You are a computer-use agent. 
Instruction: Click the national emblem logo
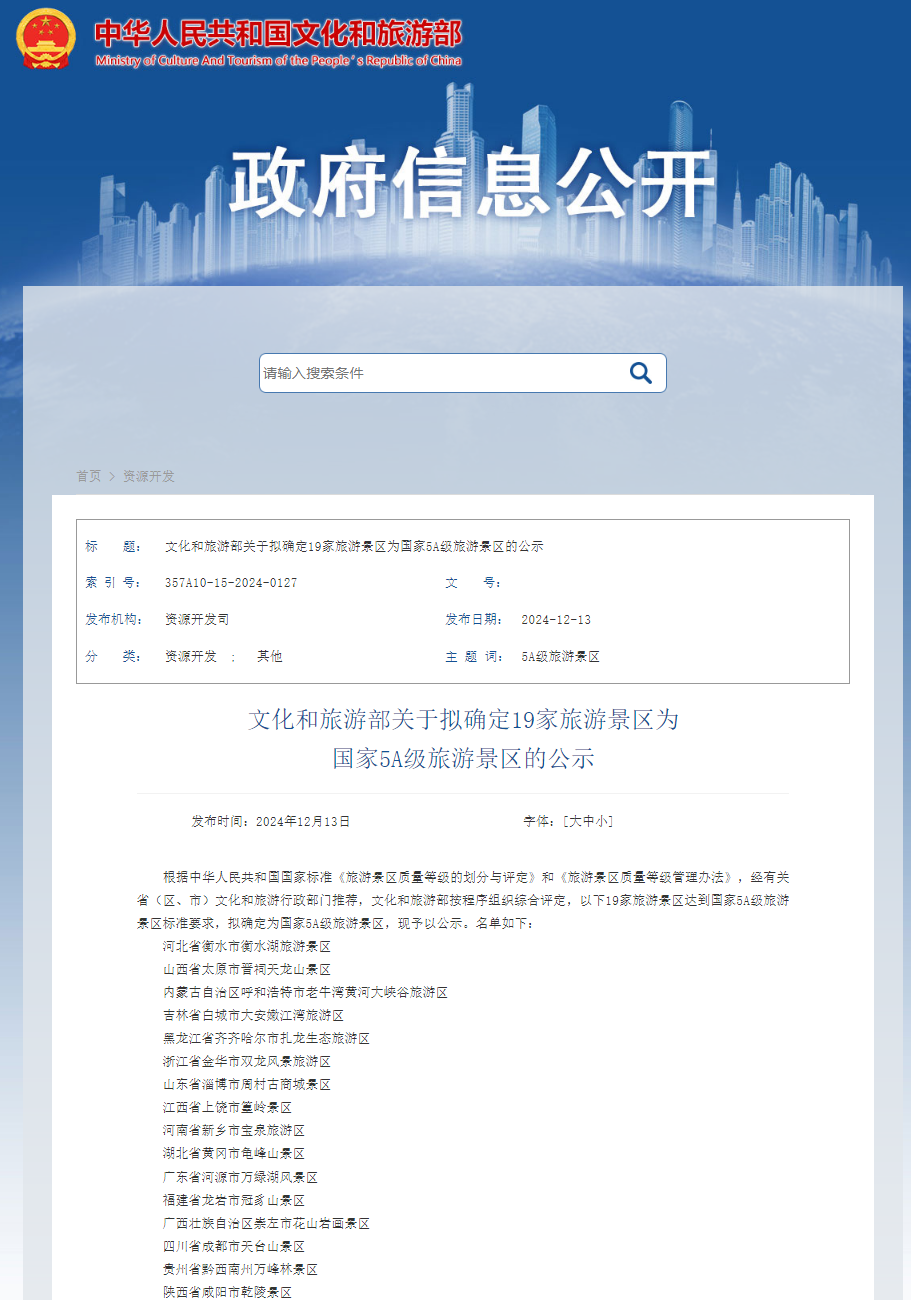(46, 38)
